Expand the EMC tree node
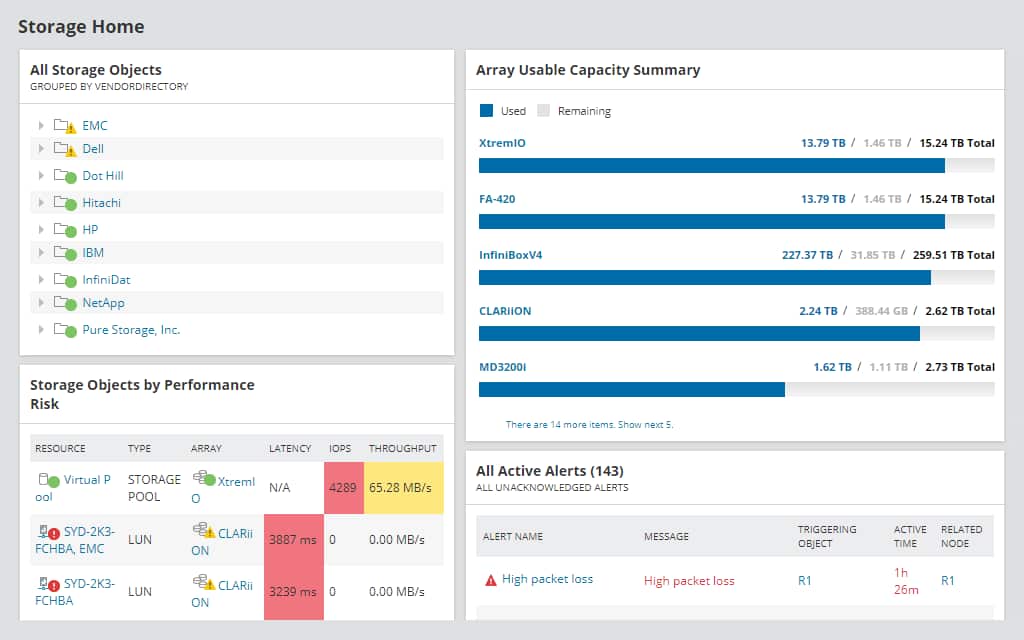The image size is (1024, 640). [x=40, y=125]
